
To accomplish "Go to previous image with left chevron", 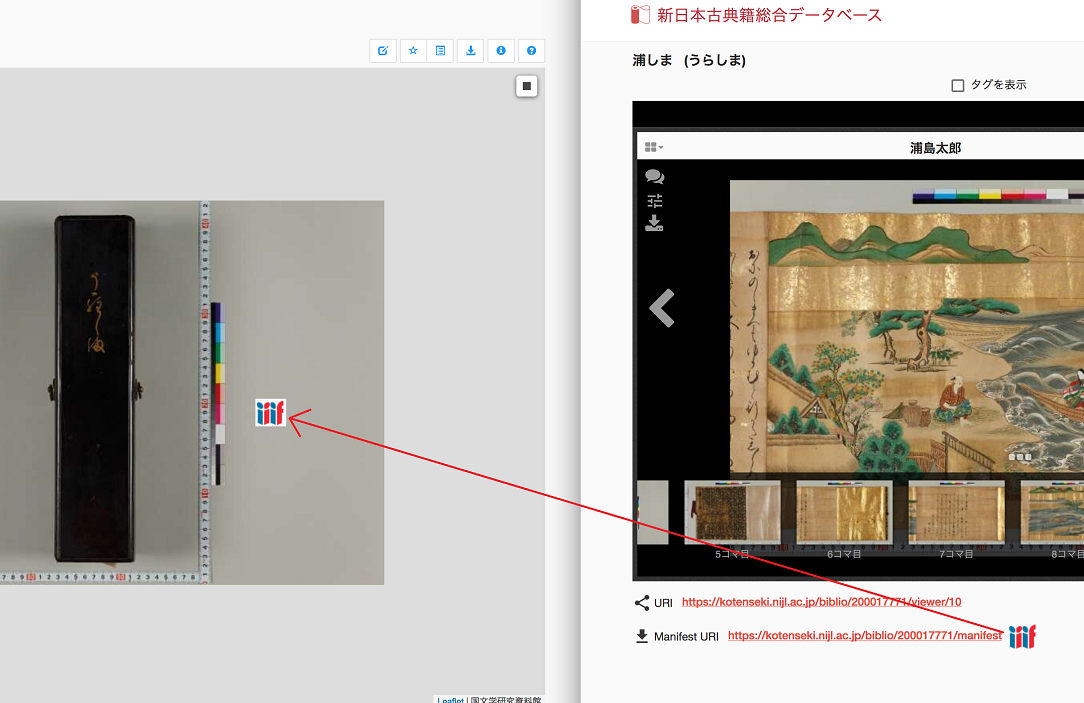I will (x=662, y=308).
